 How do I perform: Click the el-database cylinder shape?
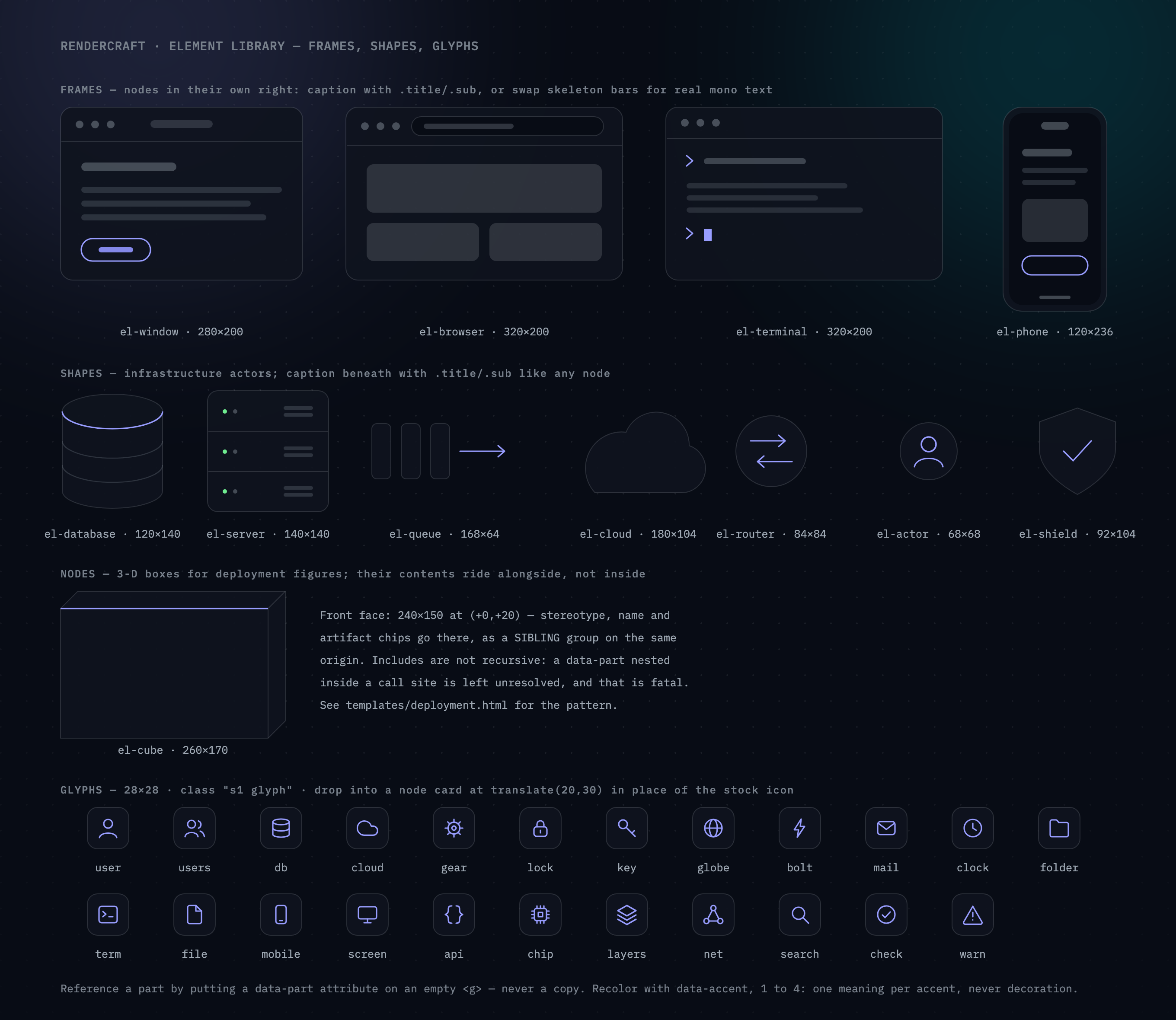[x=112, y=451]
